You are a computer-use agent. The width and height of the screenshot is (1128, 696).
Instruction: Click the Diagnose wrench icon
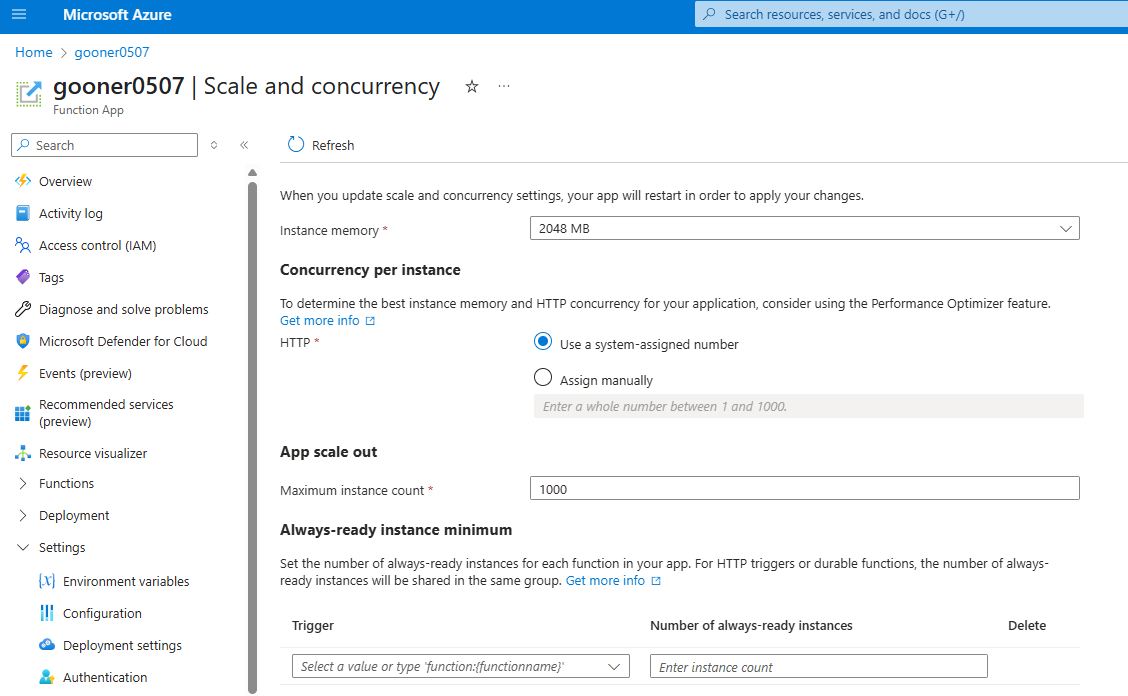pyautogui.click(x=23, y=309)
